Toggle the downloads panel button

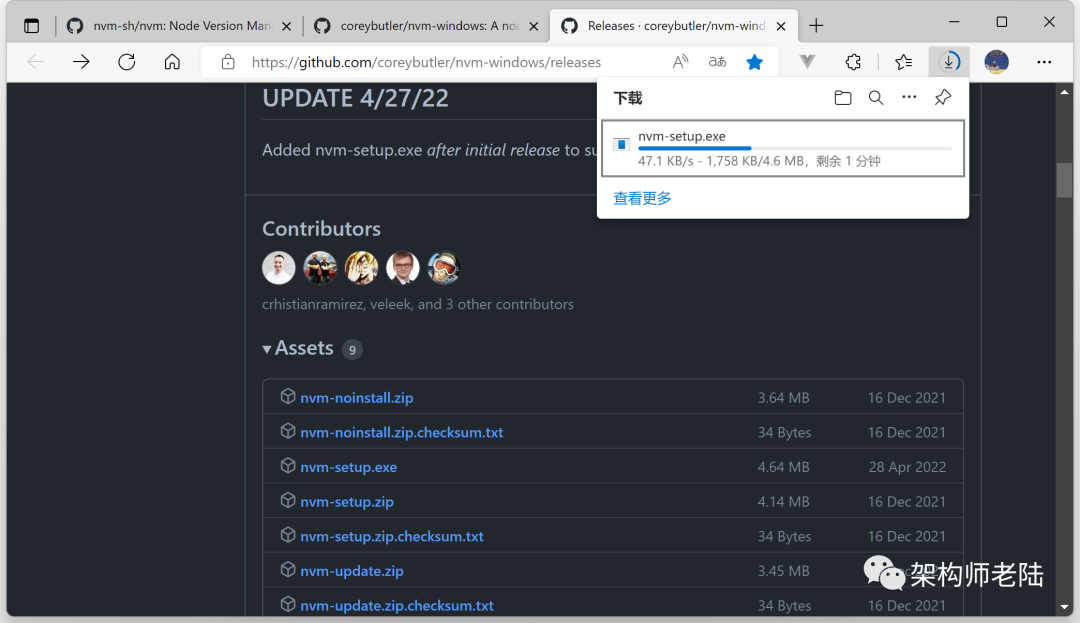949,62
